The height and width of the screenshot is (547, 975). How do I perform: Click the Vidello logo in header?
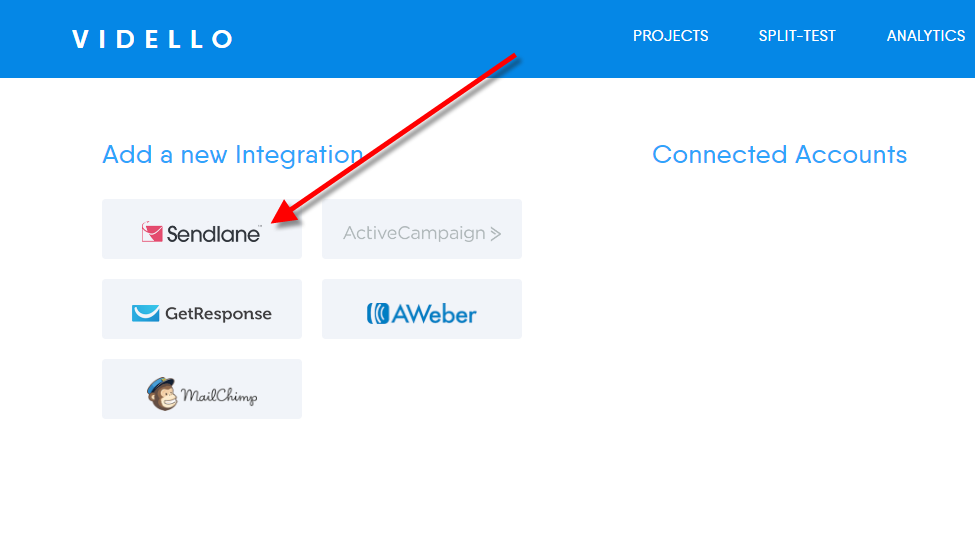(152, 39)
